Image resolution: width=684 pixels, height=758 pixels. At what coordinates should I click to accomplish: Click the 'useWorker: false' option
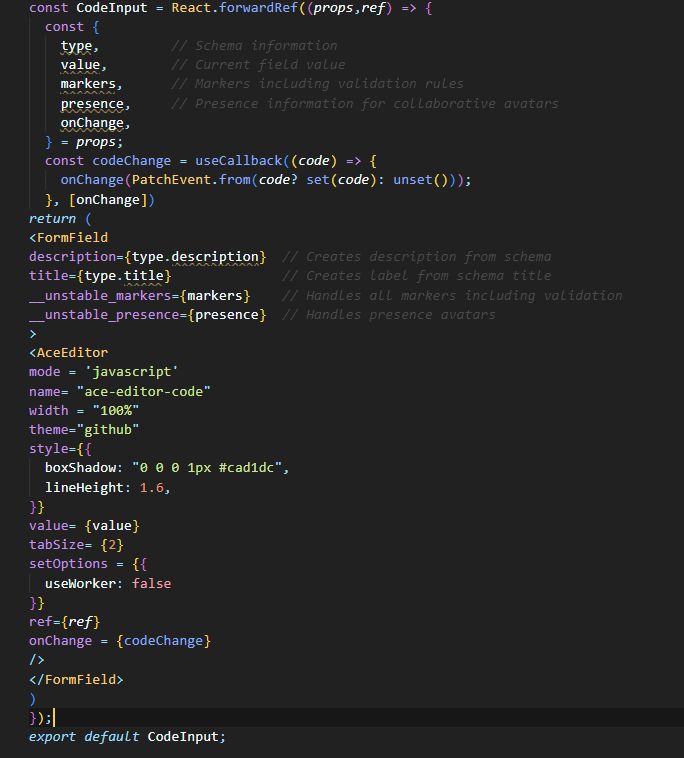coord(108,584)
